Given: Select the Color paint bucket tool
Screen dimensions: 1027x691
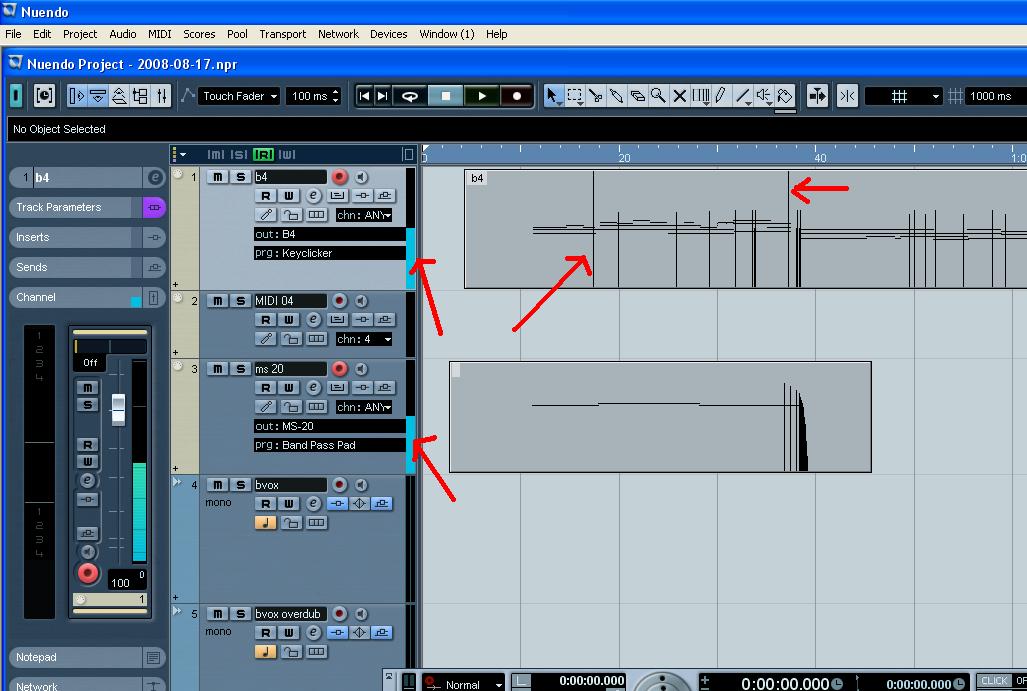Looking at the screenshot, I should click(x=785, y=96).
